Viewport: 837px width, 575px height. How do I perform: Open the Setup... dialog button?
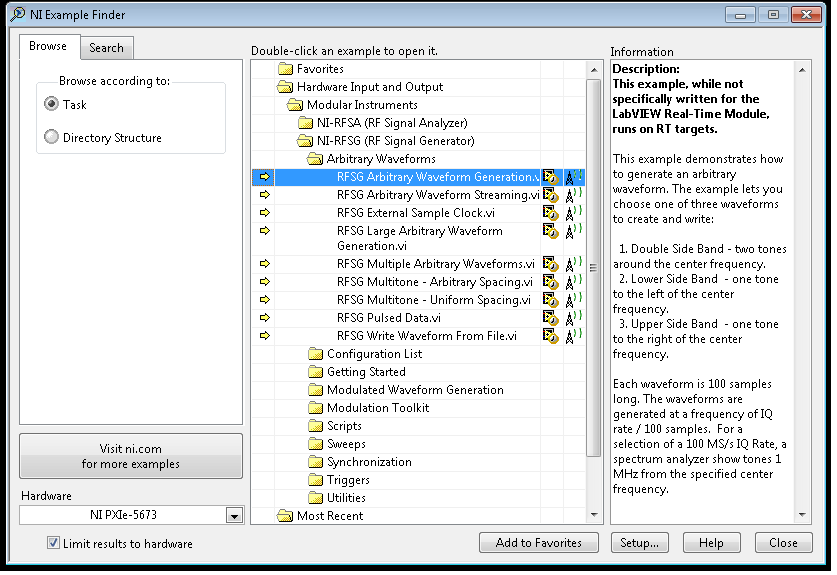coord(639,543)
